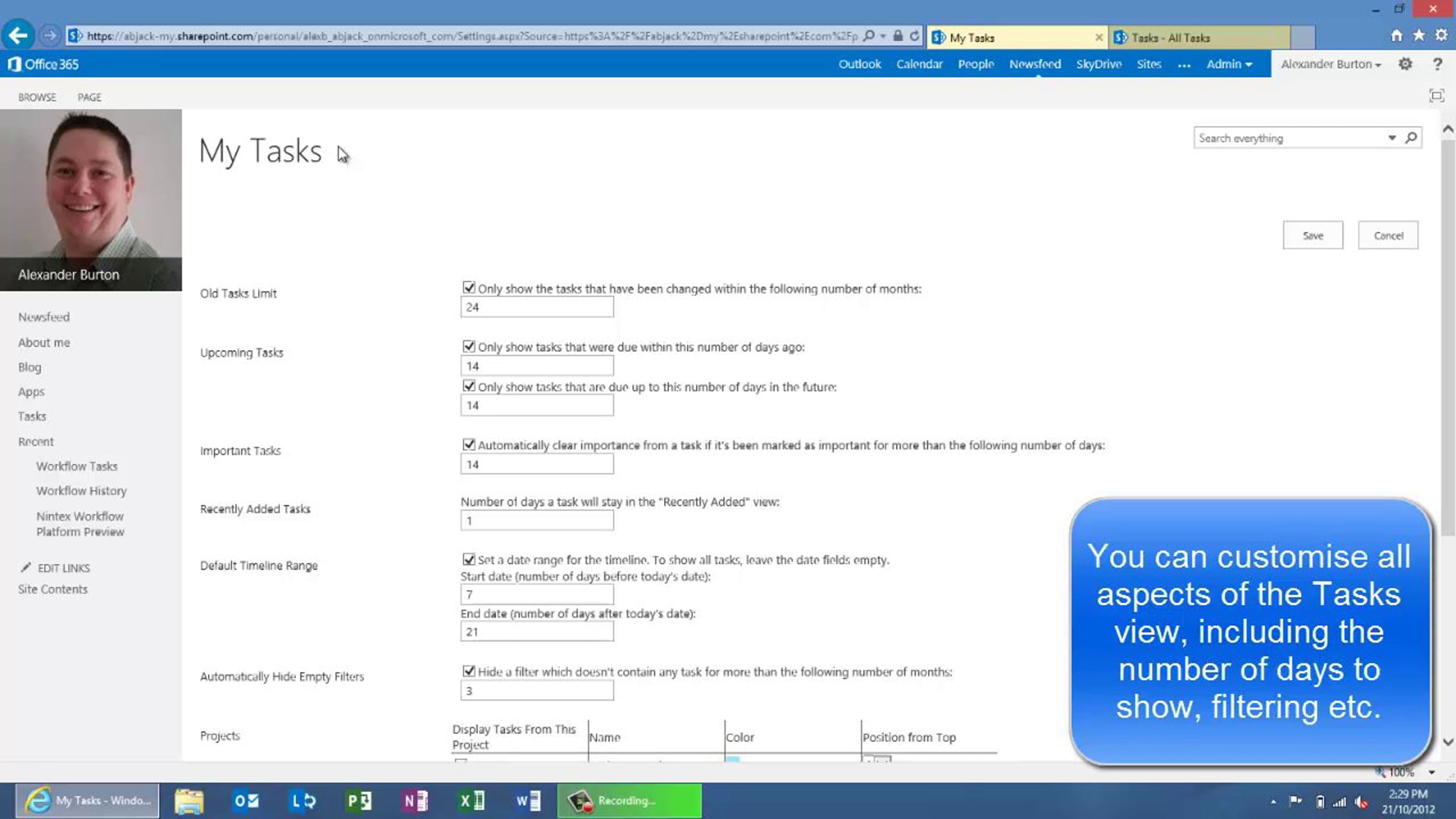Expand the Alexander Burton account dropdown
1456x819 pixels.
pos(1331,64)
